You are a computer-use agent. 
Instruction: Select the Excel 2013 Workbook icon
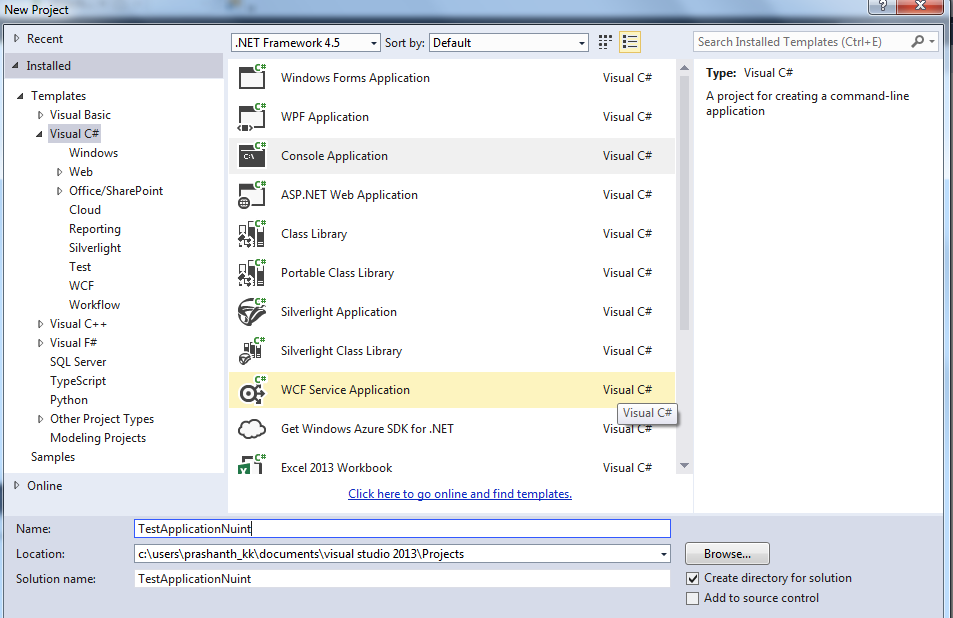point(252,464)
